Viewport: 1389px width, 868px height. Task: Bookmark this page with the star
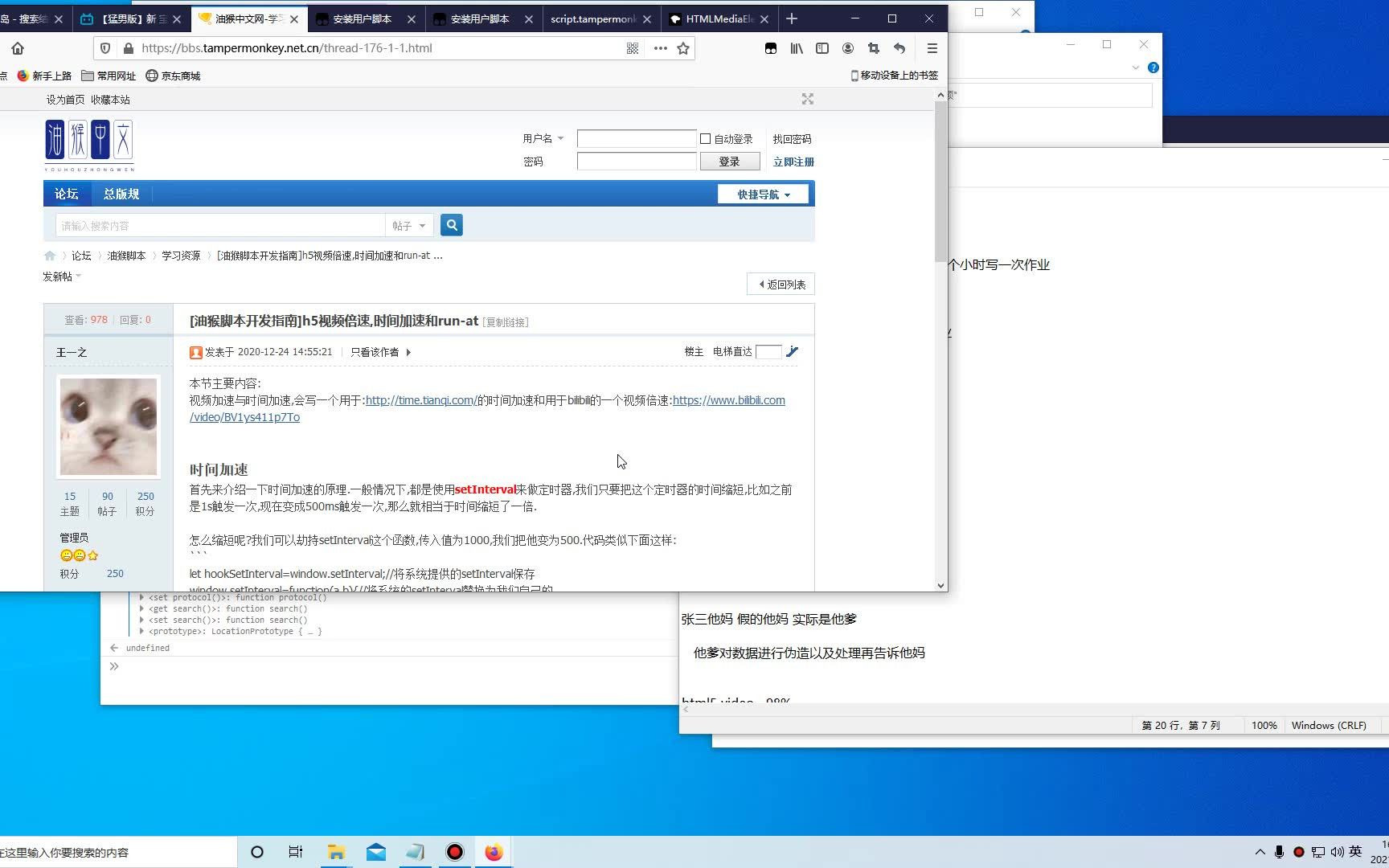tap(683, 48)
